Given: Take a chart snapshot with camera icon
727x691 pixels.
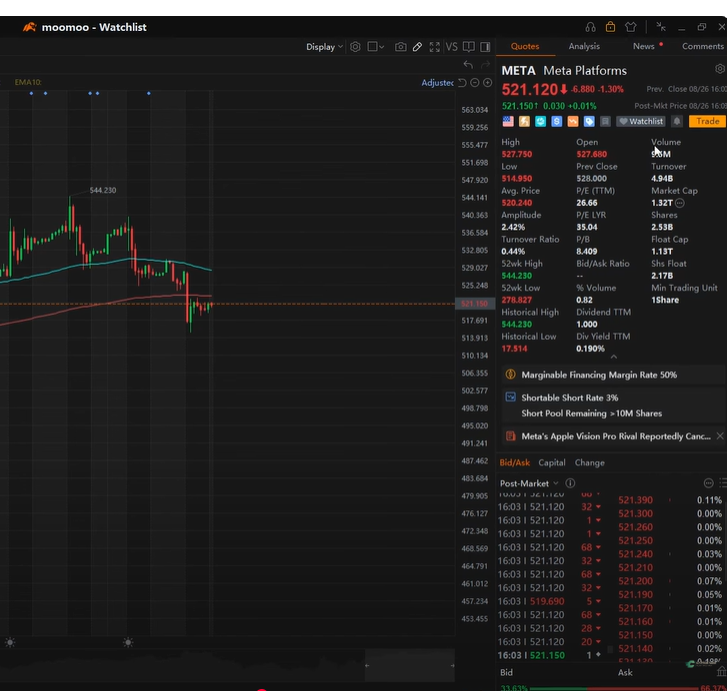Looking at the screenshot, I should (401, 47).
